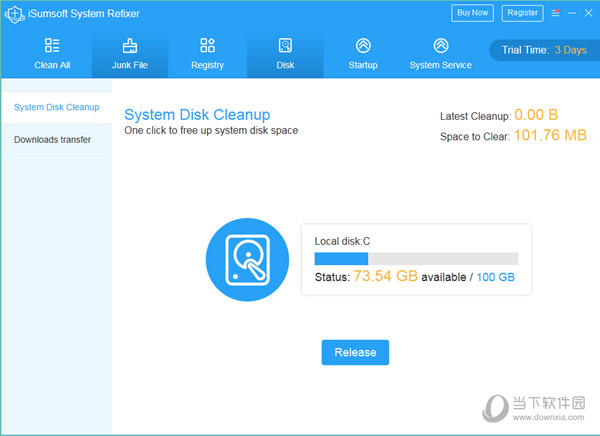This screenshot has width=600, height=436.
Task: Click the System Disk Cleanup heading
Action: pos(197,114)
